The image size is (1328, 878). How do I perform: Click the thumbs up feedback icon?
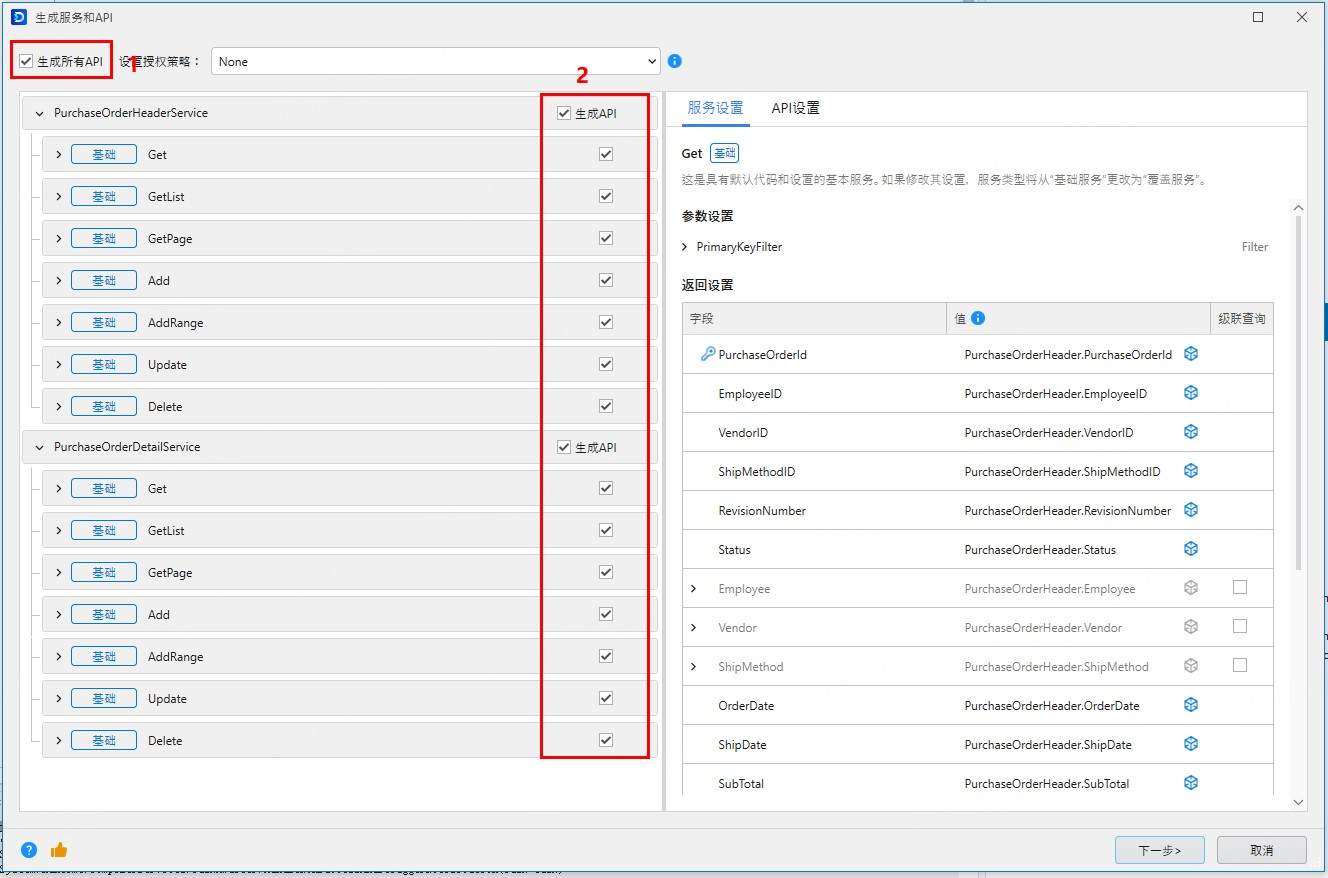click(59, 850)
